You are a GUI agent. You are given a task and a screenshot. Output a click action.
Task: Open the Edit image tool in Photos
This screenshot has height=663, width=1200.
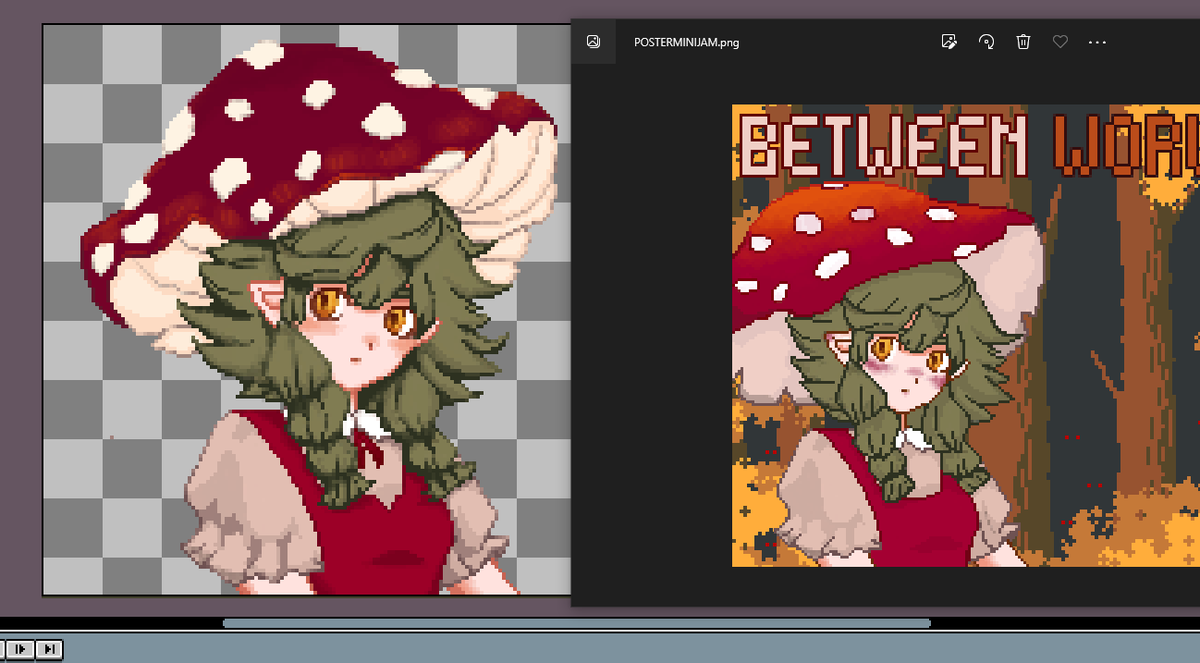[949, 42]
